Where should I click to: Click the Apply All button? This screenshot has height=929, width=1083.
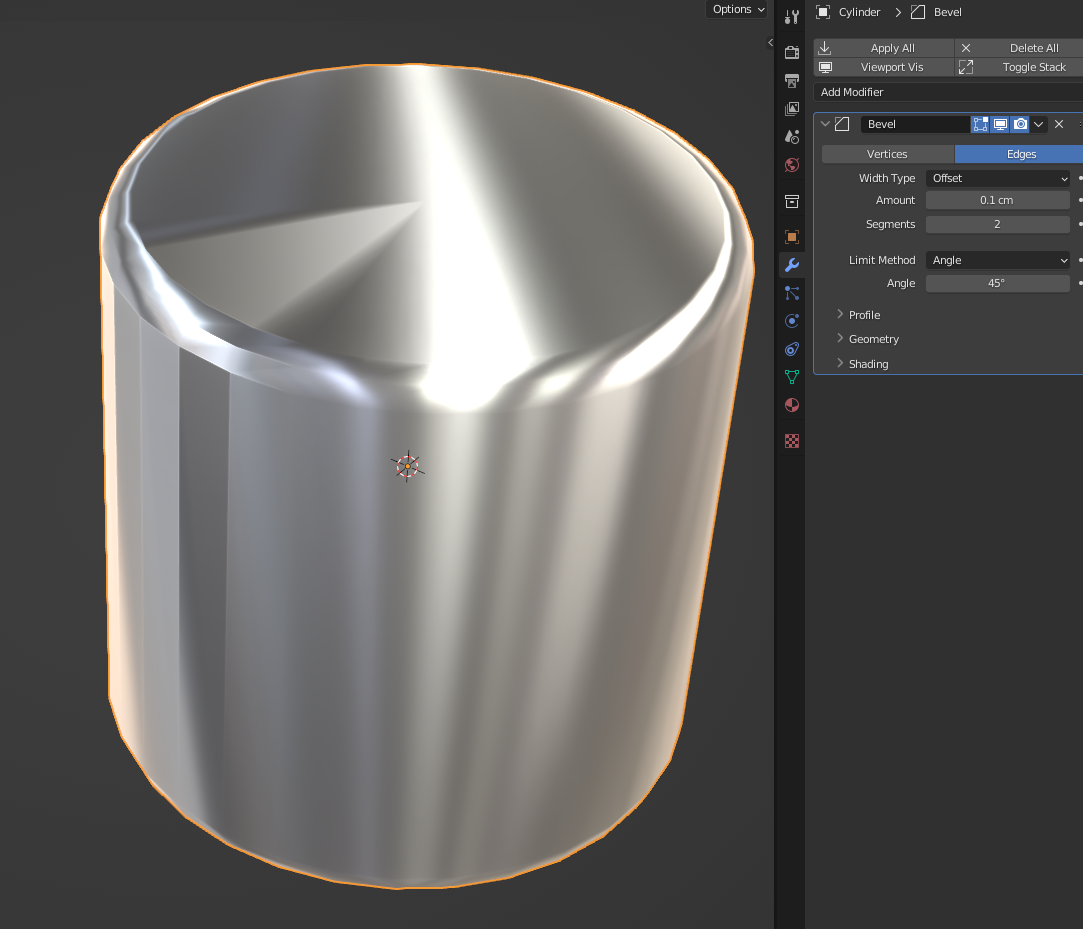(x=884, y=48)
